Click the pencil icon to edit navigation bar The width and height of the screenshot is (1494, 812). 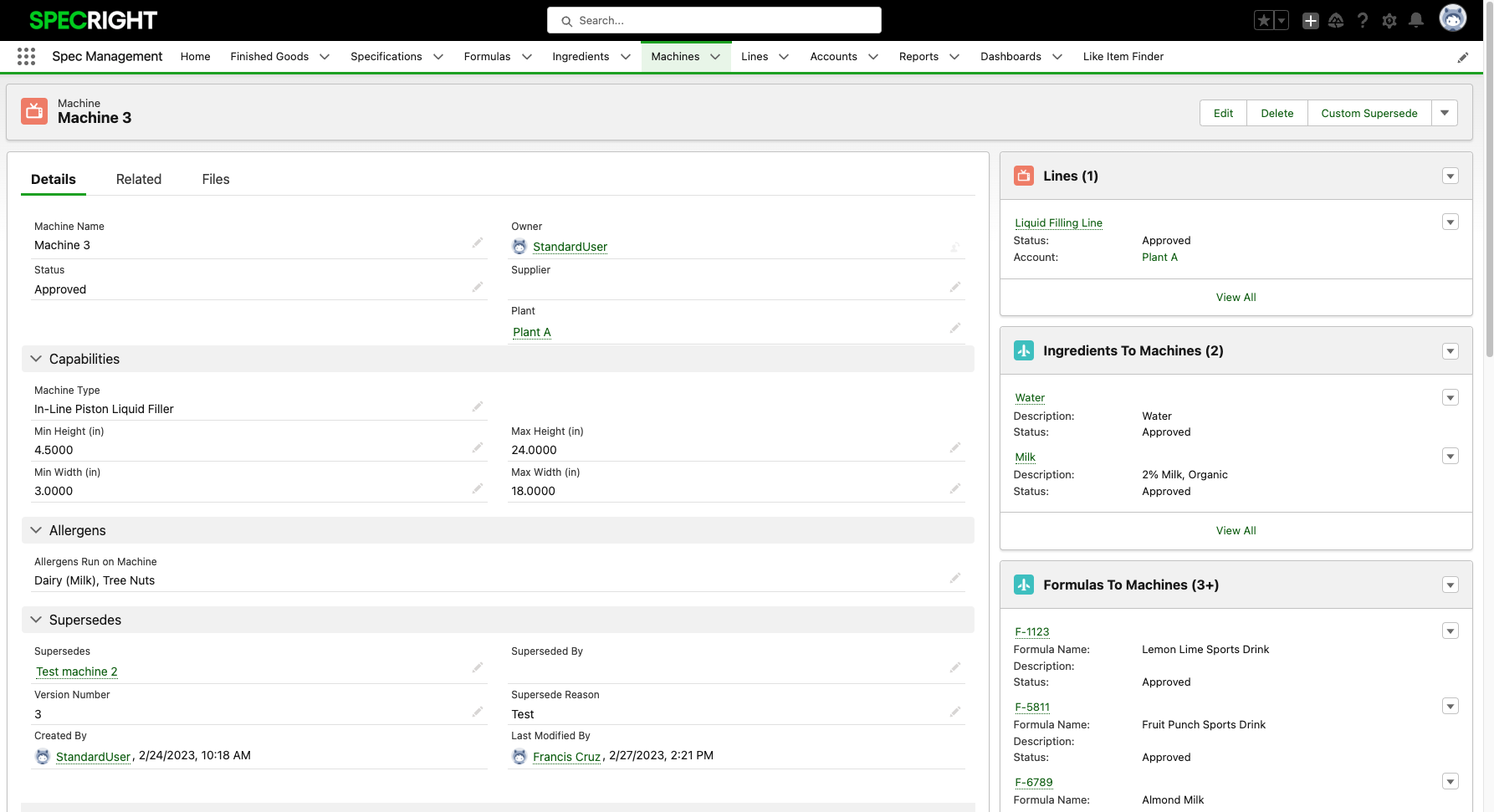[x=1463, y=58]
